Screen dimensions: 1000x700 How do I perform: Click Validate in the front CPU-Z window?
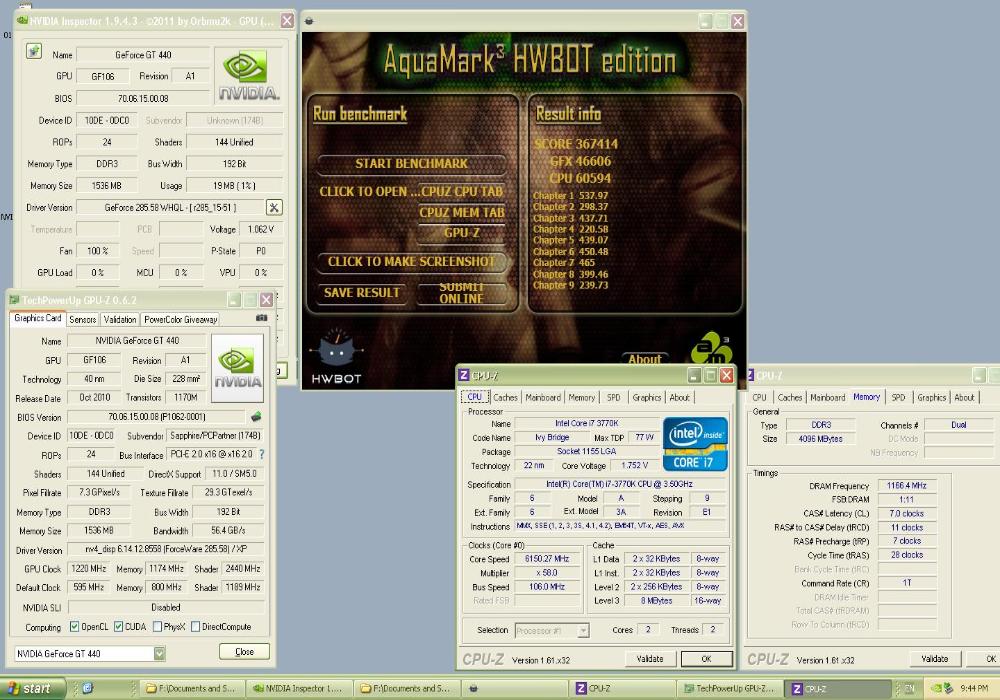click(650, 659)
